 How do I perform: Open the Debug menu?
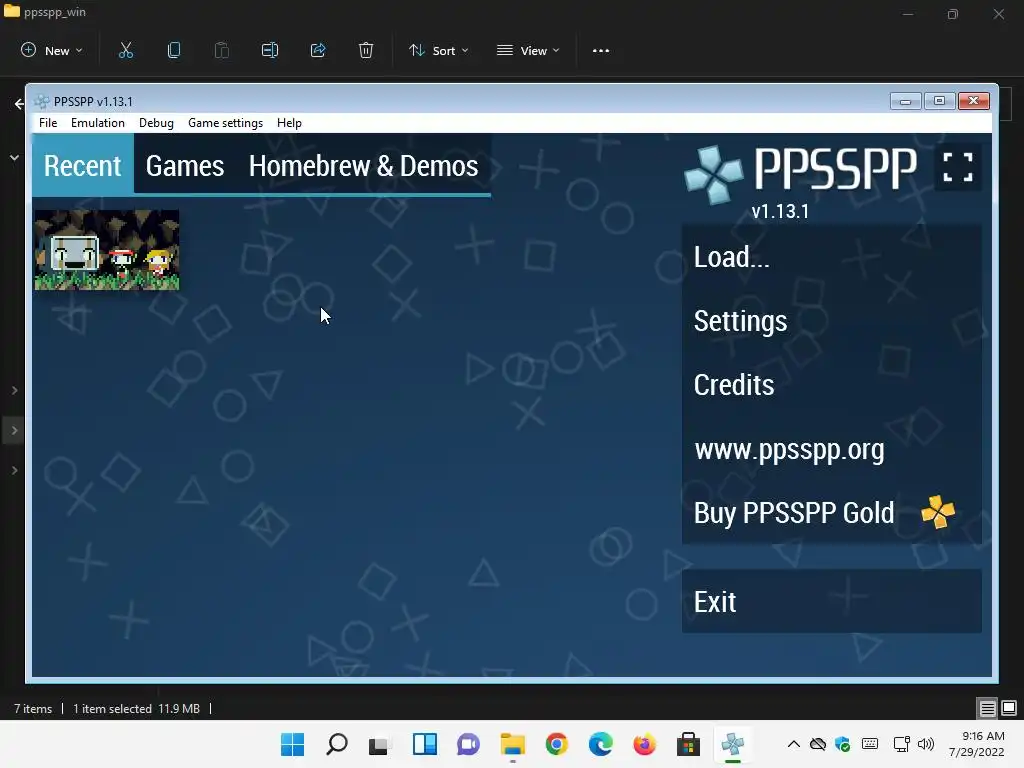(x=156, y=123)
